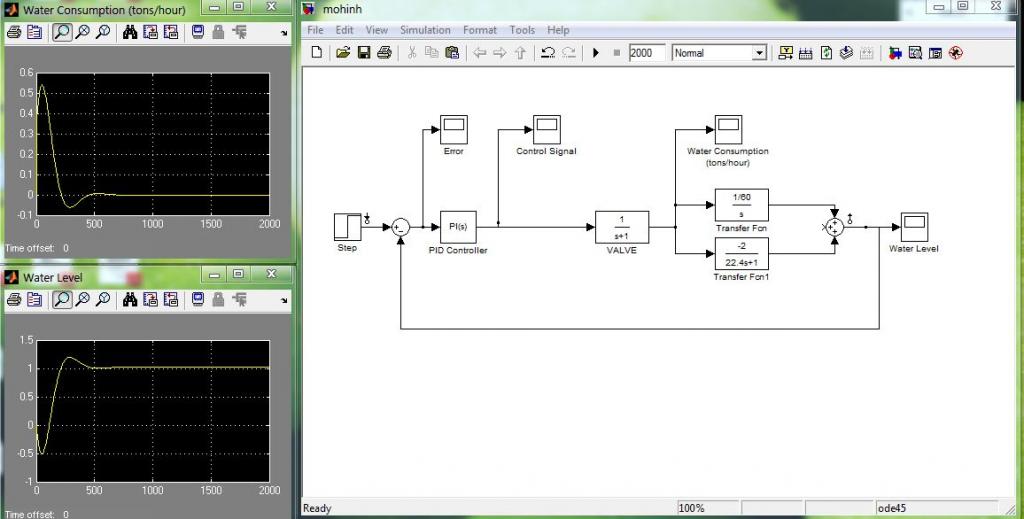Open the File menu

pyautogui.click(x=315, y=30)
